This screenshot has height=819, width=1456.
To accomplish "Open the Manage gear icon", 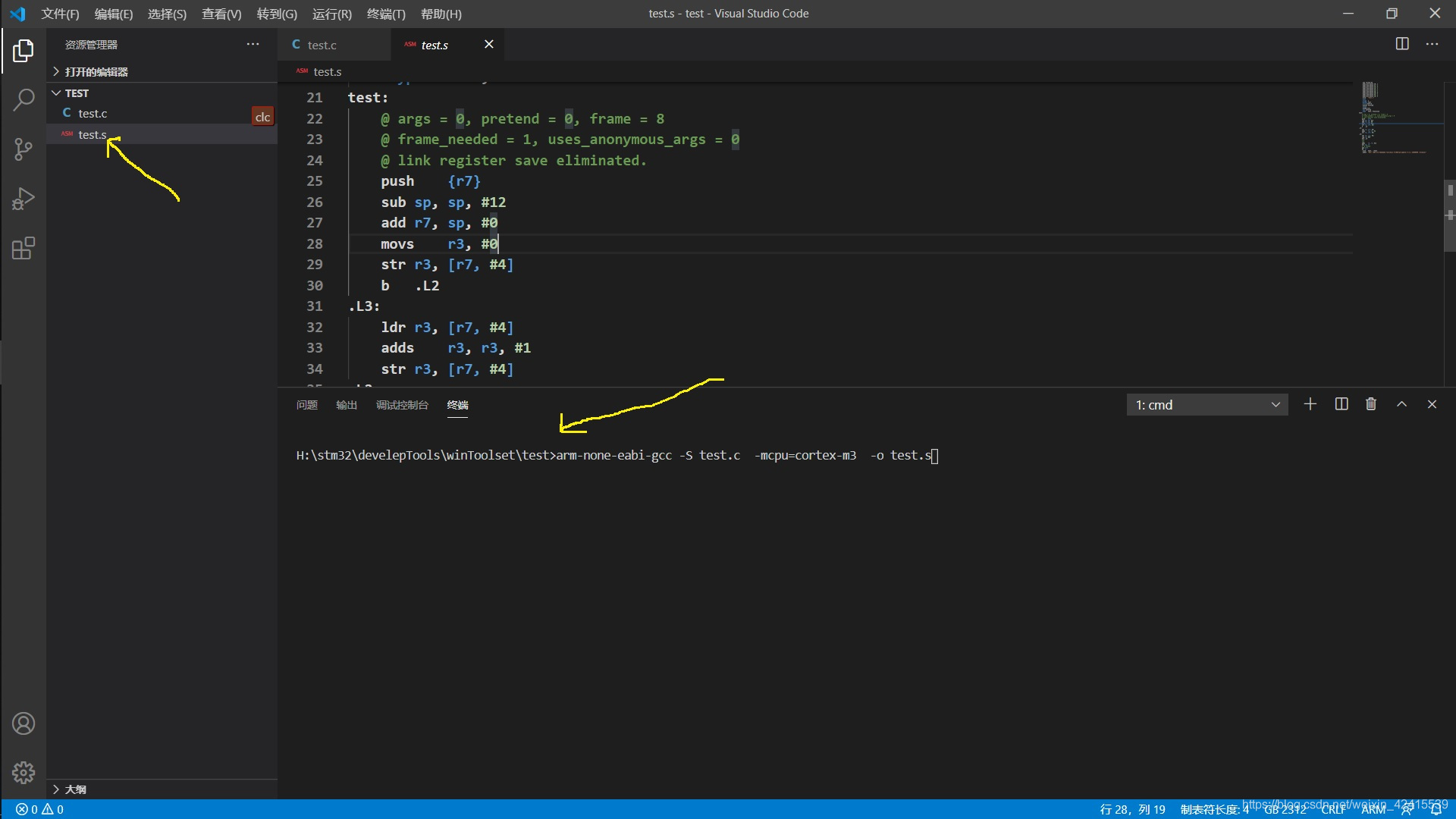I will 24,773.
